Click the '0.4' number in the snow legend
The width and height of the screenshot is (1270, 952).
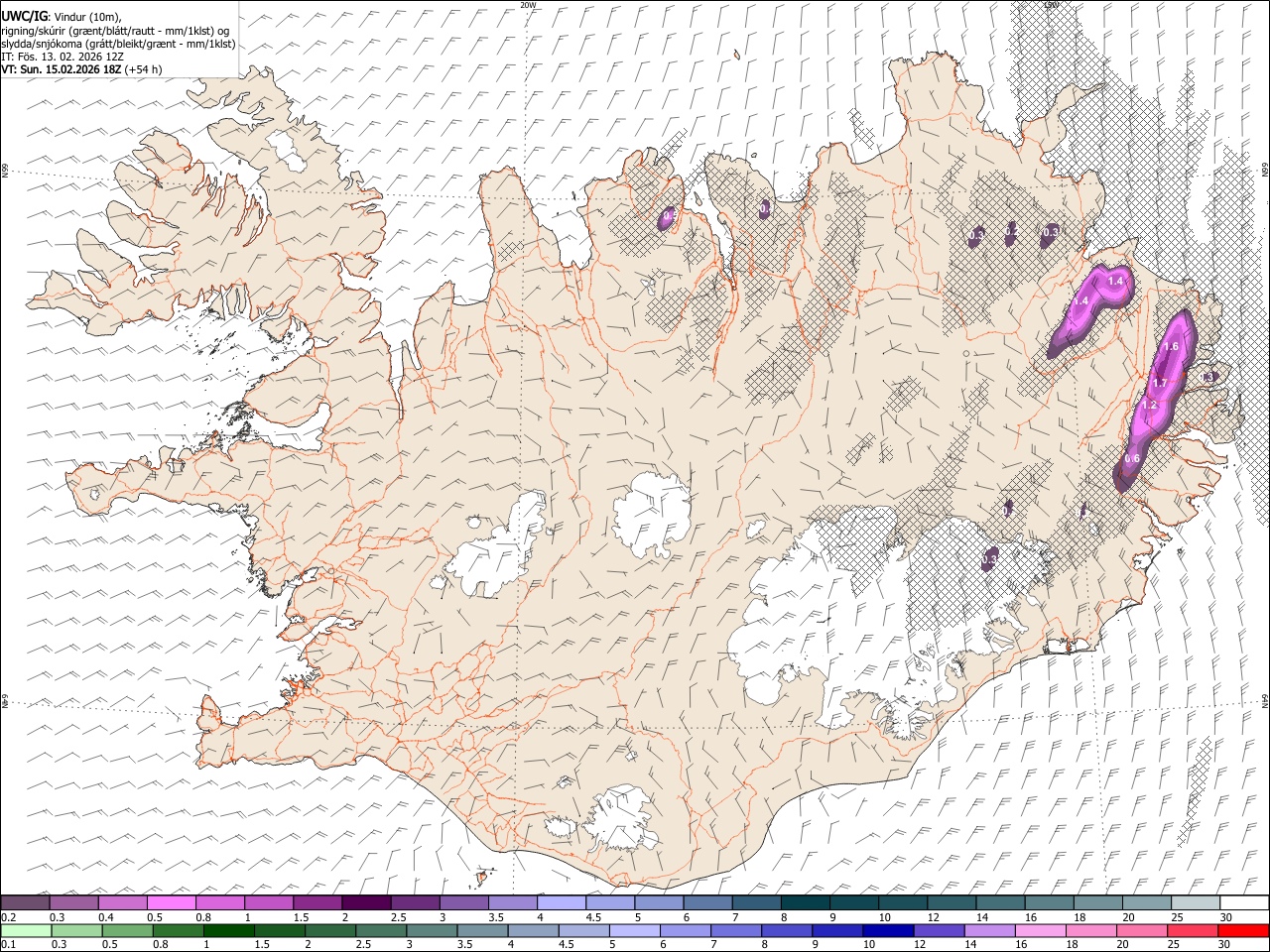pos(106,917)
